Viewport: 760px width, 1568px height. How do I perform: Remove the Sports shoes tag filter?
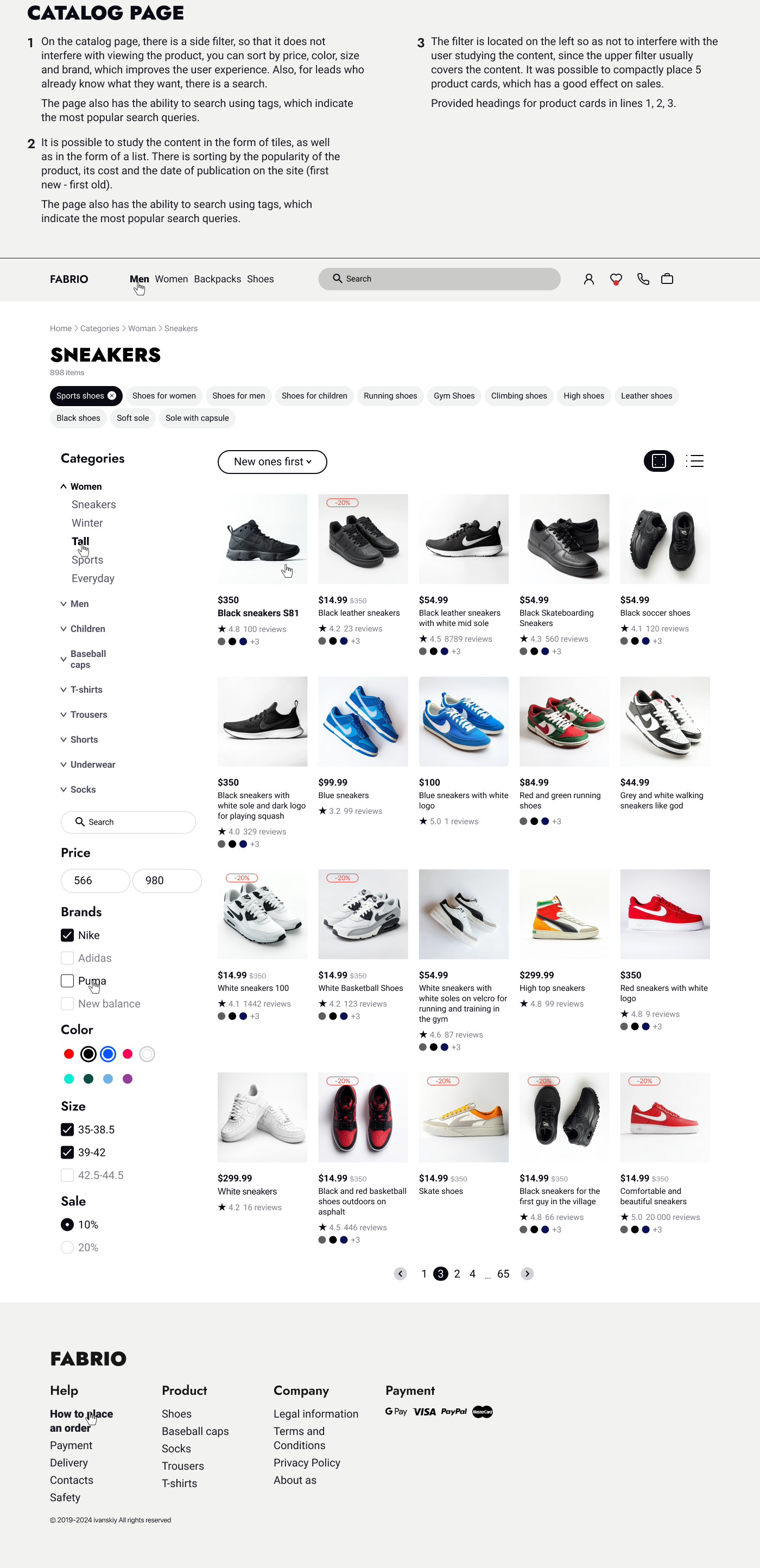point(112,396)
